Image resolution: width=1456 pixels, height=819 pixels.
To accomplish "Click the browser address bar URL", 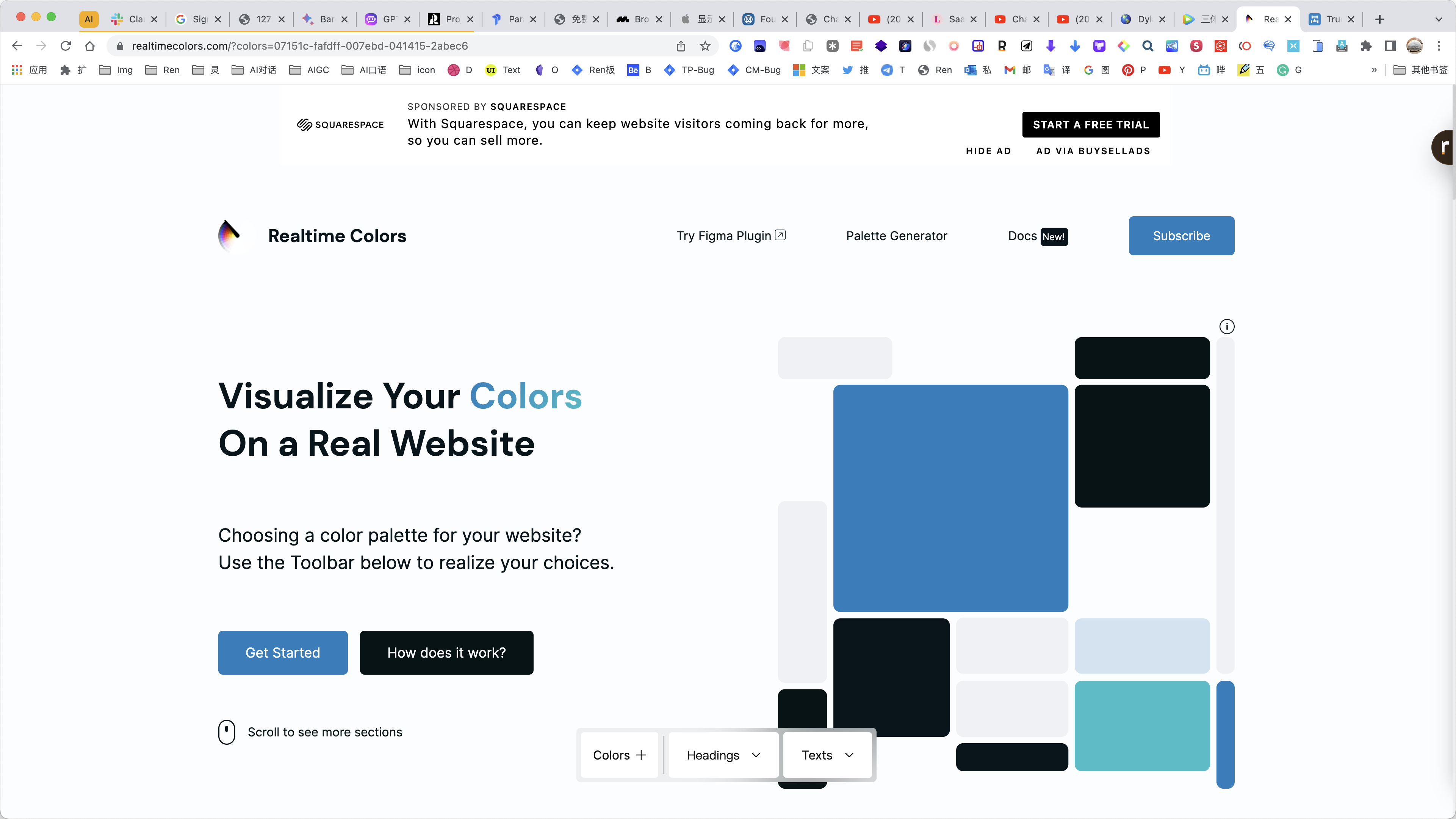I will point(299,46).
